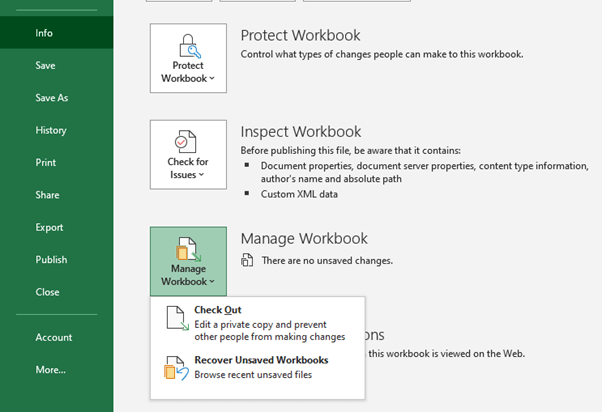The width and height of the screenshot is (602, 412).
Task: Click the Check for Issues document icon
Action: tap(188, 141)
